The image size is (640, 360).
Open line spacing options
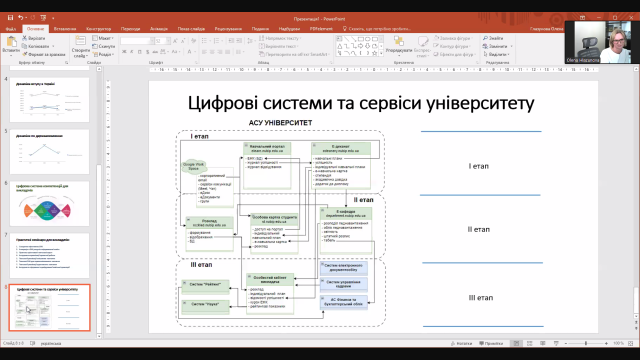pos(250,41)
